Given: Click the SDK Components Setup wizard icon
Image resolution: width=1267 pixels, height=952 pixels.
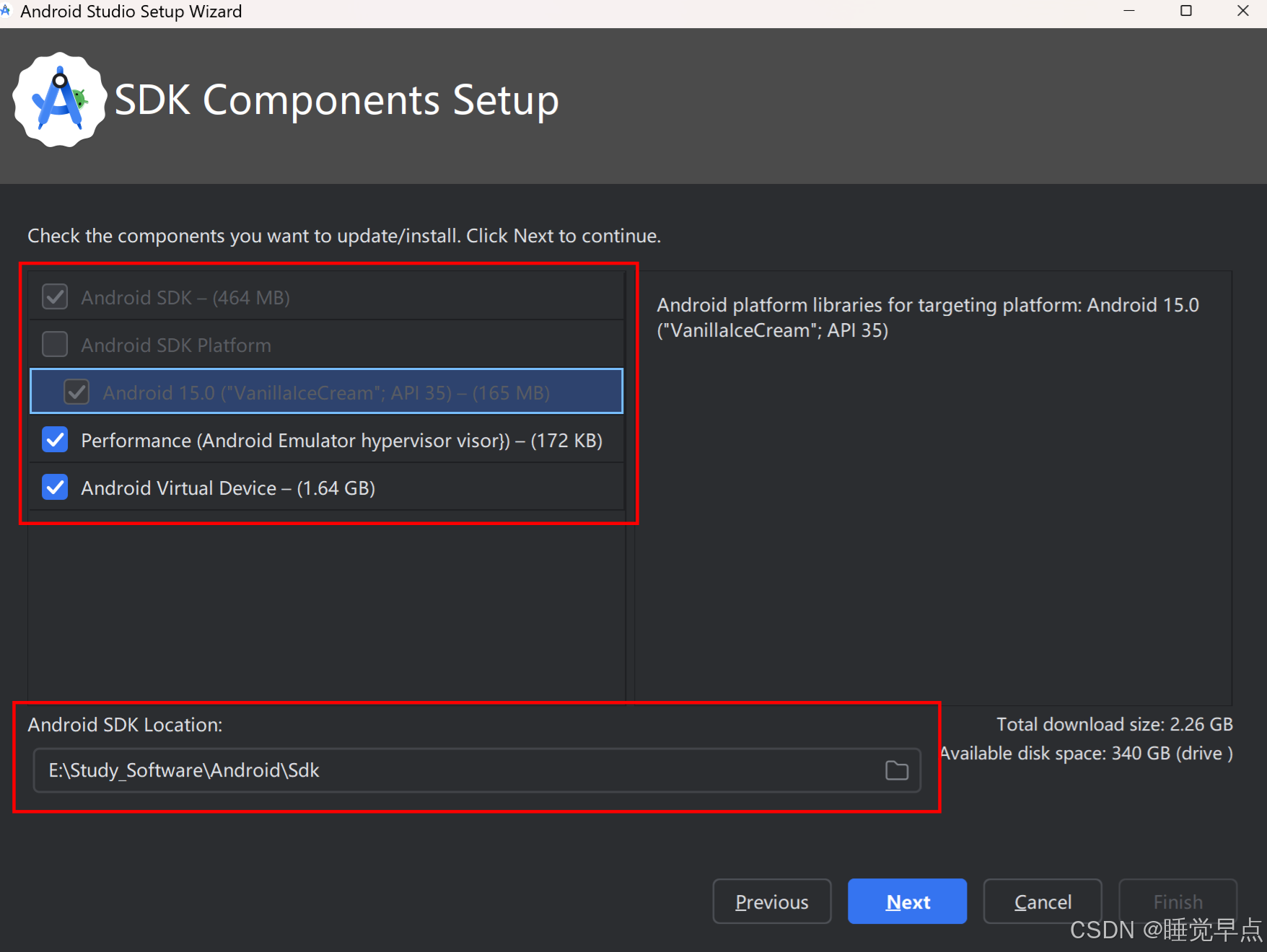Looking at the screenshot, I should 60,99.
